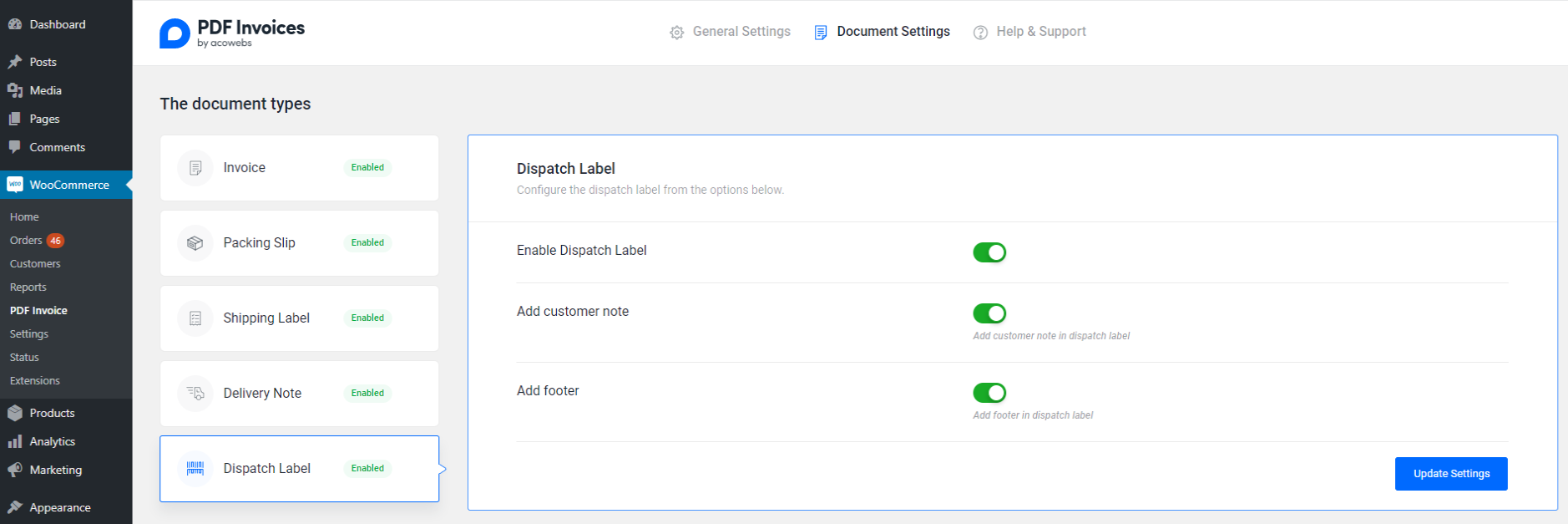Select the Dispatch Label document type

pos(300,469)
